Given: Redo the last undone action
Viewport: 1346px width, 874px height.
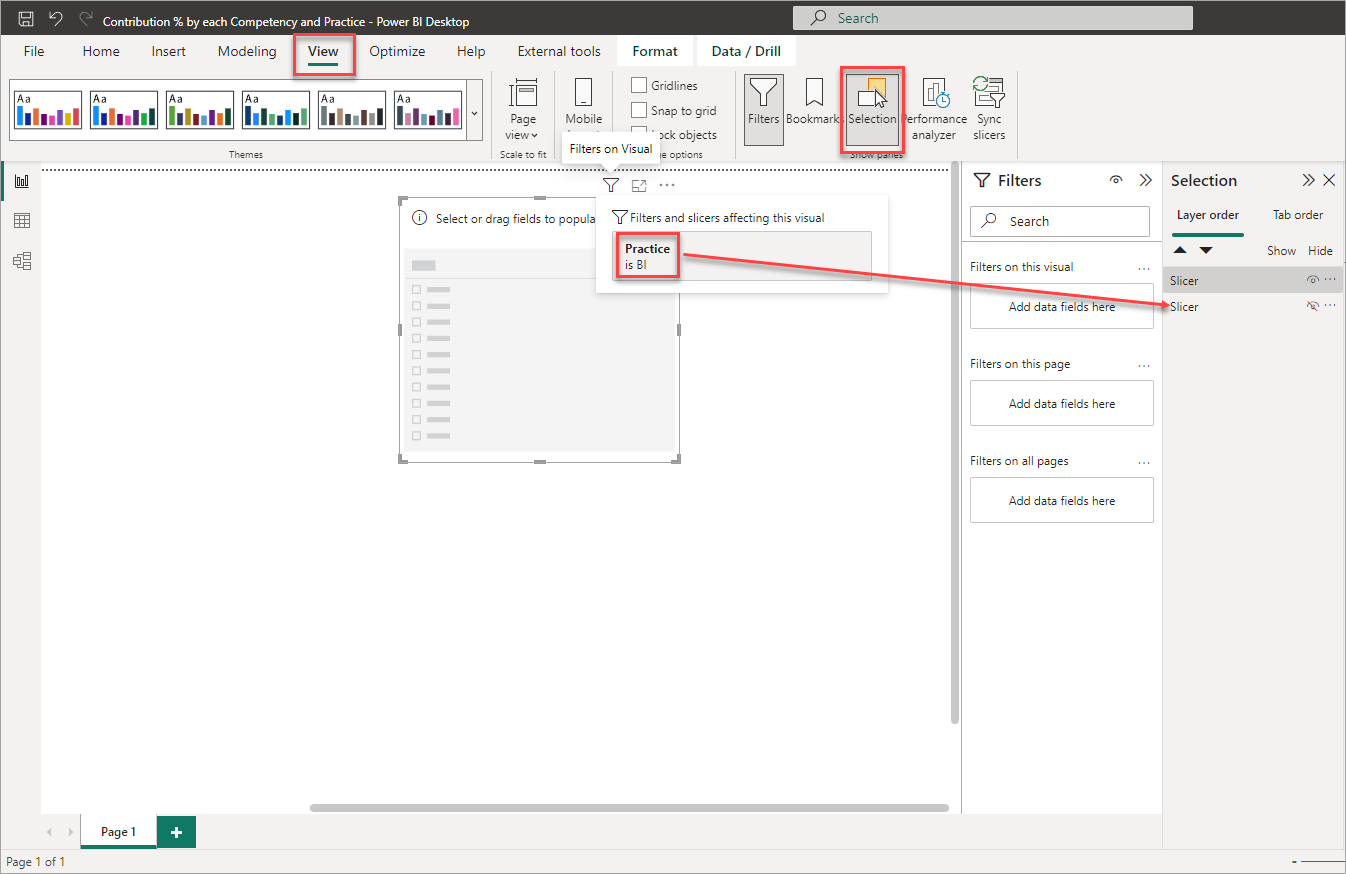Looking at the screenshot, I should (x=86, y=19).
